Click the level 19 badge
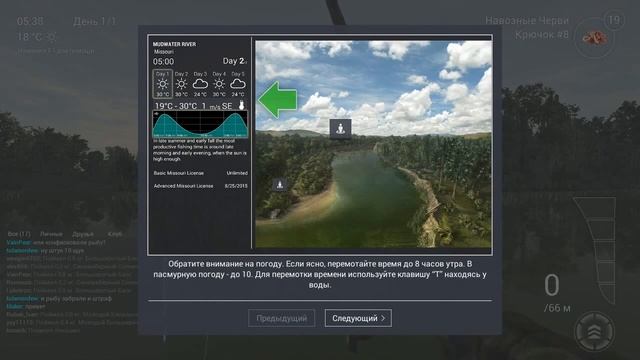Image resolution: width=640 pixels, height=360 pixels. (x=613, y=20)
